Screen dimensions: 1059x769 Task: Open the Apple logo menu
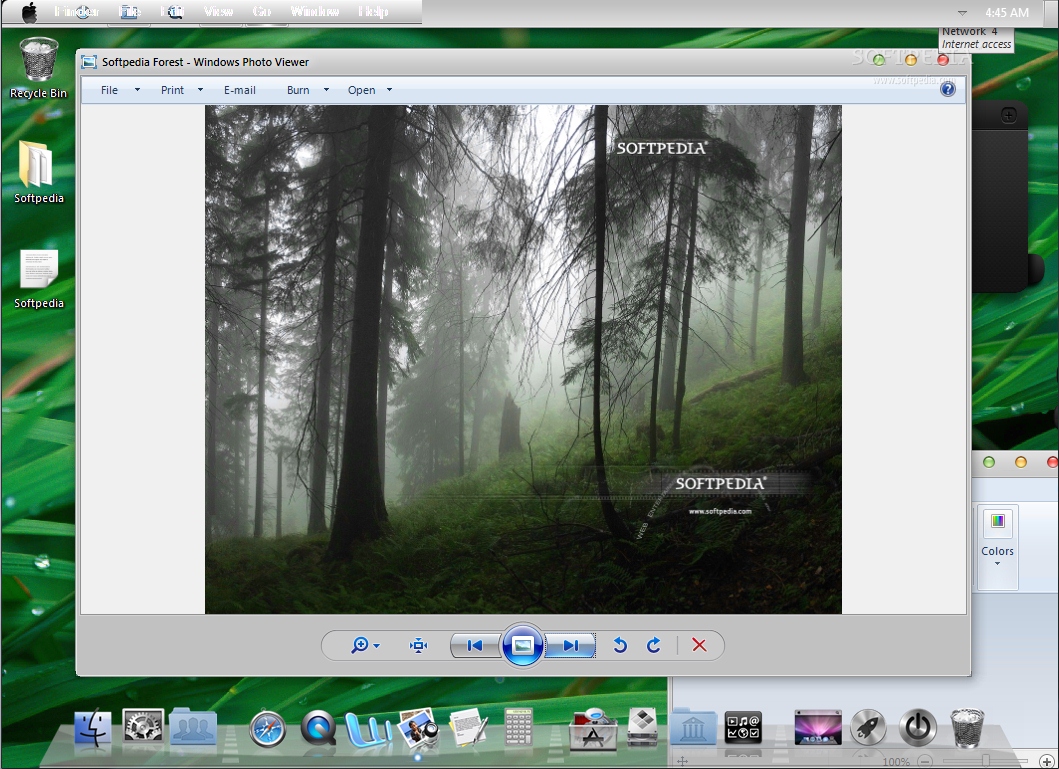pyautogui.click(x=30, y=11)
